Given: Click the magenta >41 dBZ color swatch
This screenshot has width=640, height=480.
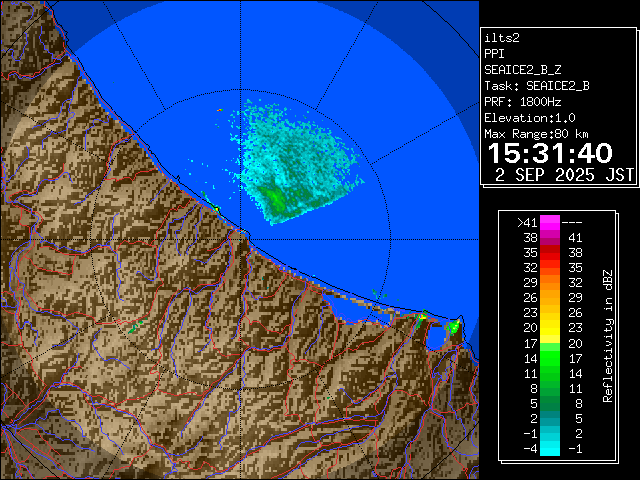Looking at the screenshot, I should click(550, 222).
